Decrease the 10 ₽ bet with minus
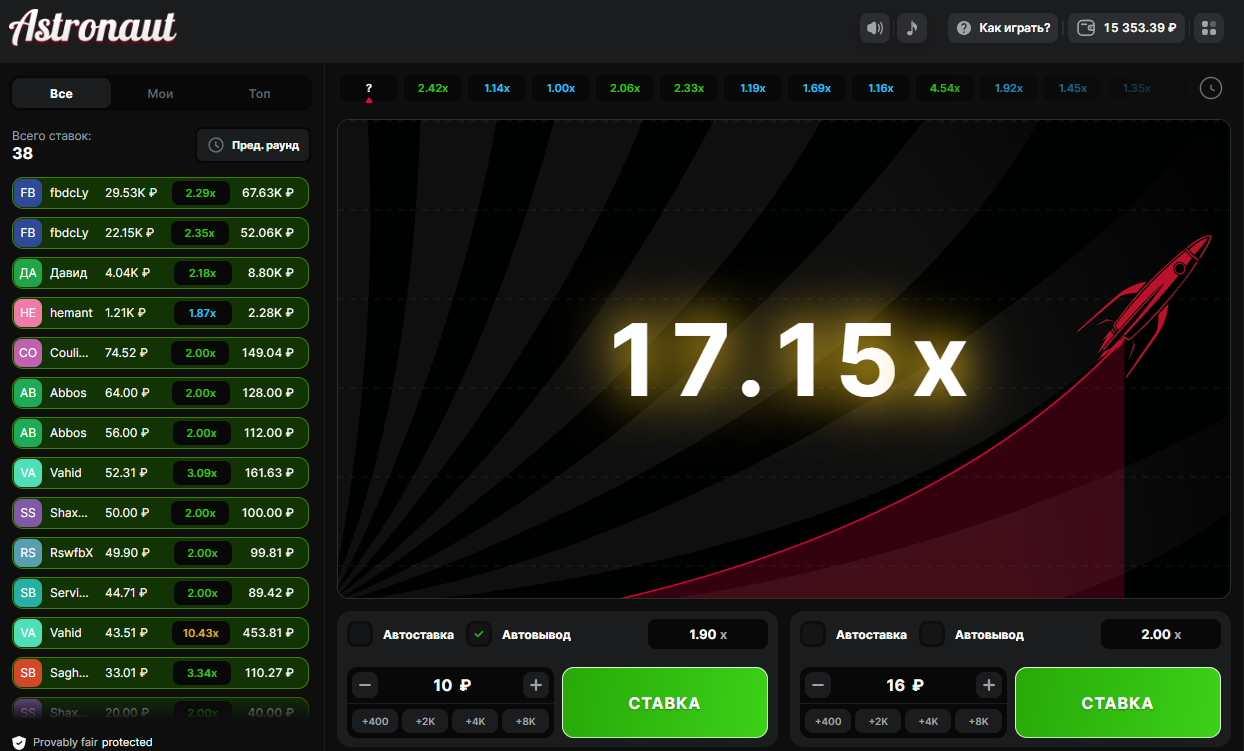 (x=366, y=685)
